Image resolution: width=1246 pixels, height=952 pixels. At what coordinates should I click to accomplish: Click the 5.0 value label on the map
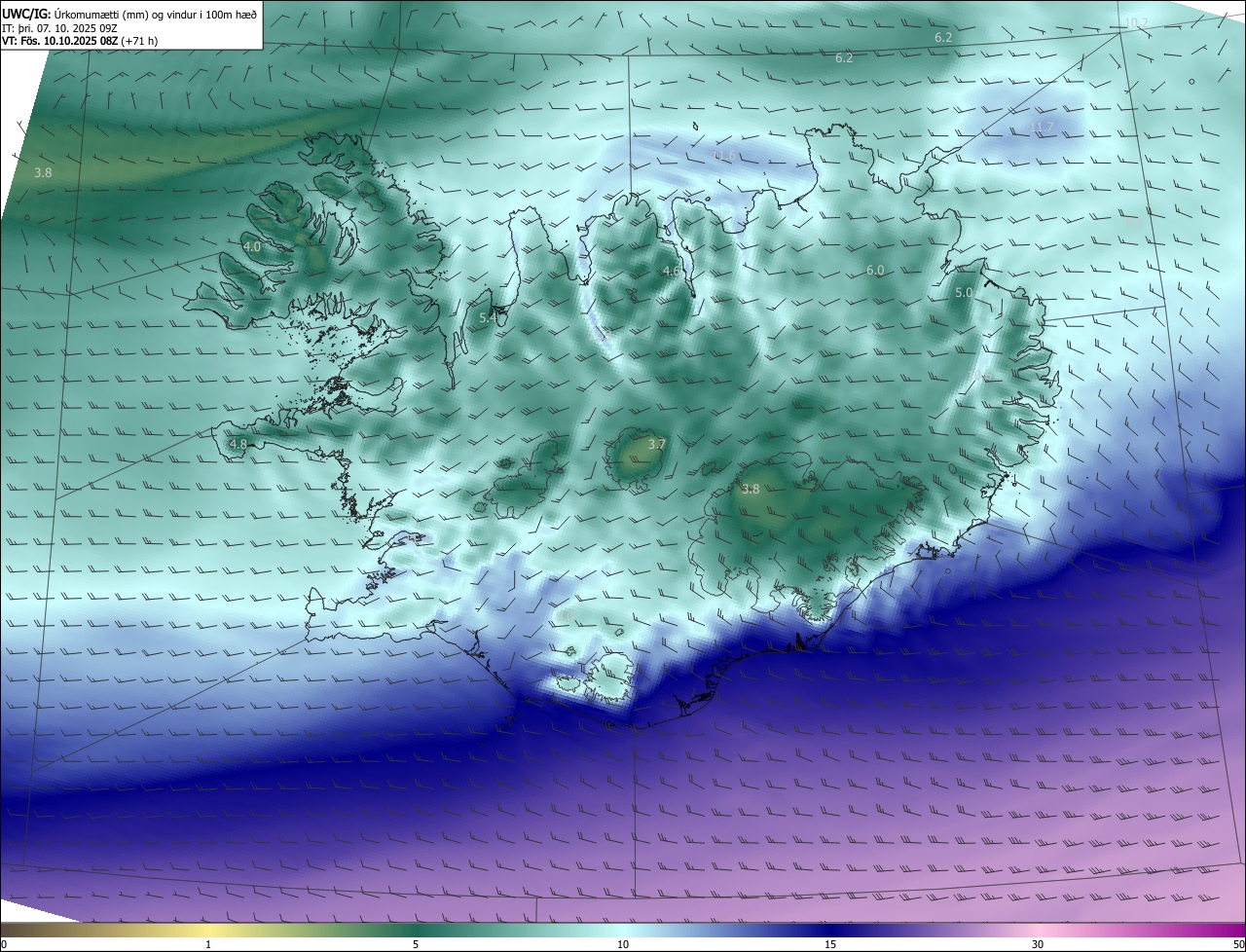click(x=964, y=292)
